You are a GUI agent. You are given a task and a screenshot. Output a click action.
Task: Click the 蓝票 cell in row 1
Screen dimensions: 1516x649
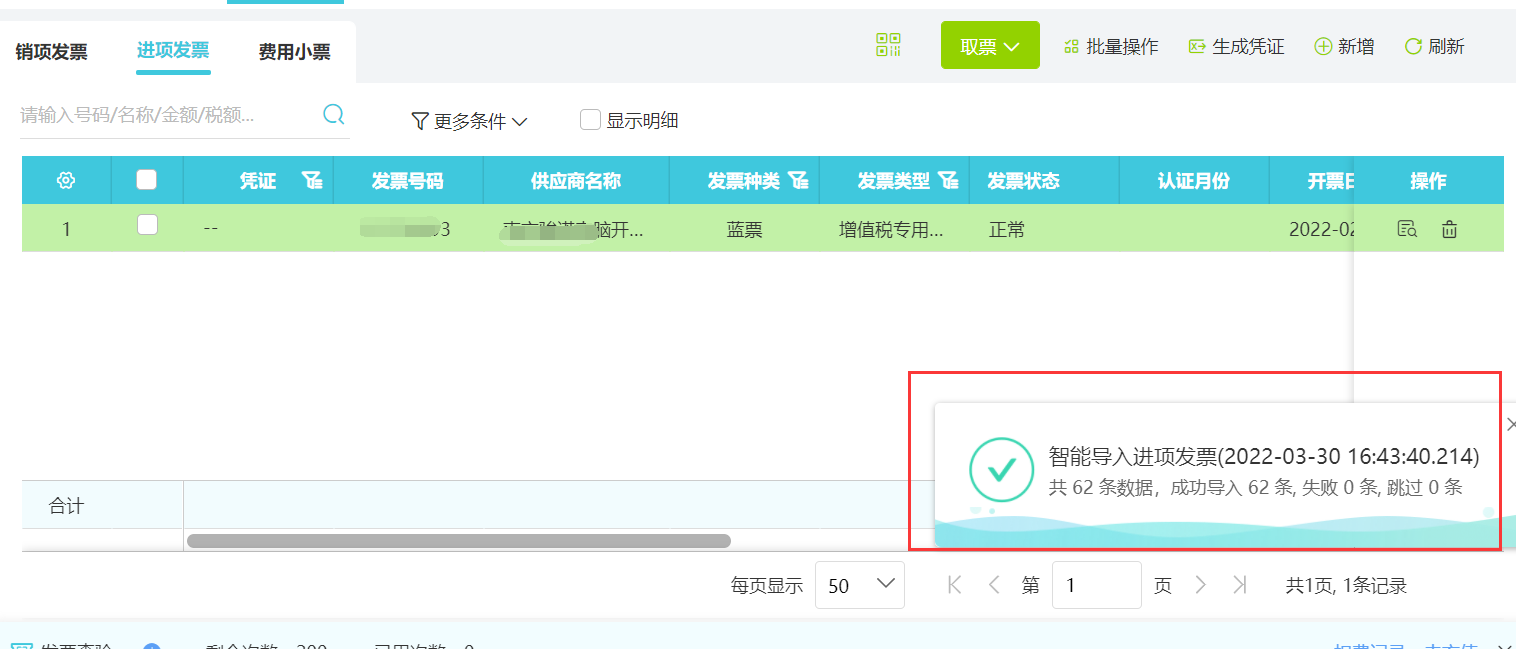point(744,230)
